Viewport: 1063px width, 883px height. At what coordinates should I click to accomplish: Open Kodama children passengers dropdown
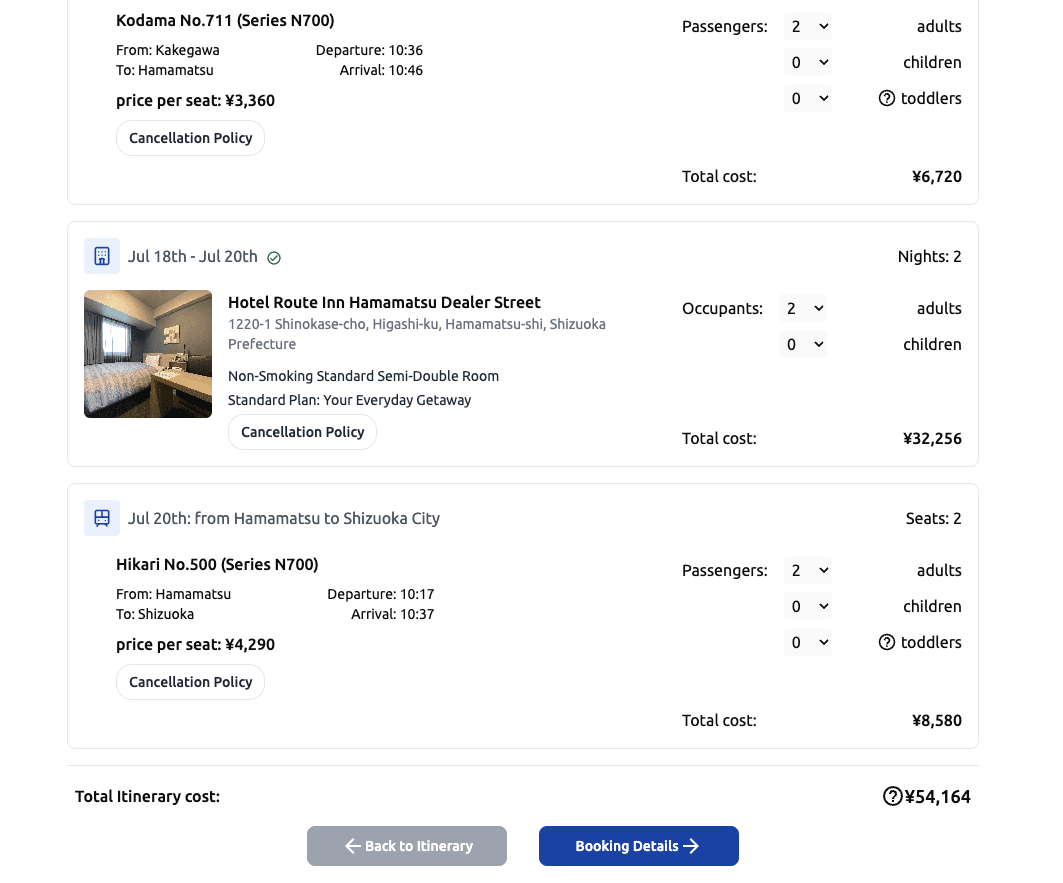pyautogui.click(x=808, y=63)
